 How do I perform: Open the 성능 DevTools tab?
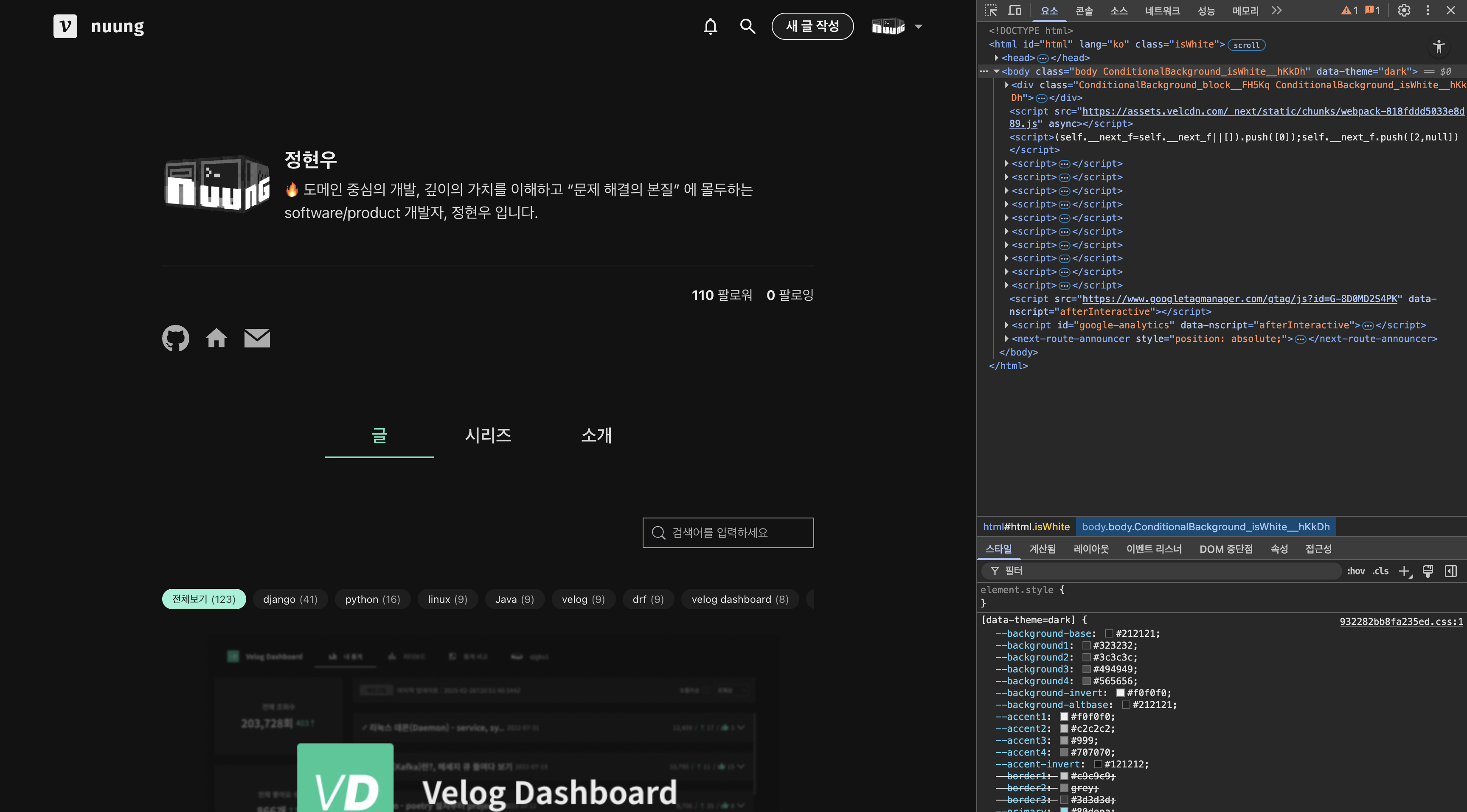(x=1206, y=11)
